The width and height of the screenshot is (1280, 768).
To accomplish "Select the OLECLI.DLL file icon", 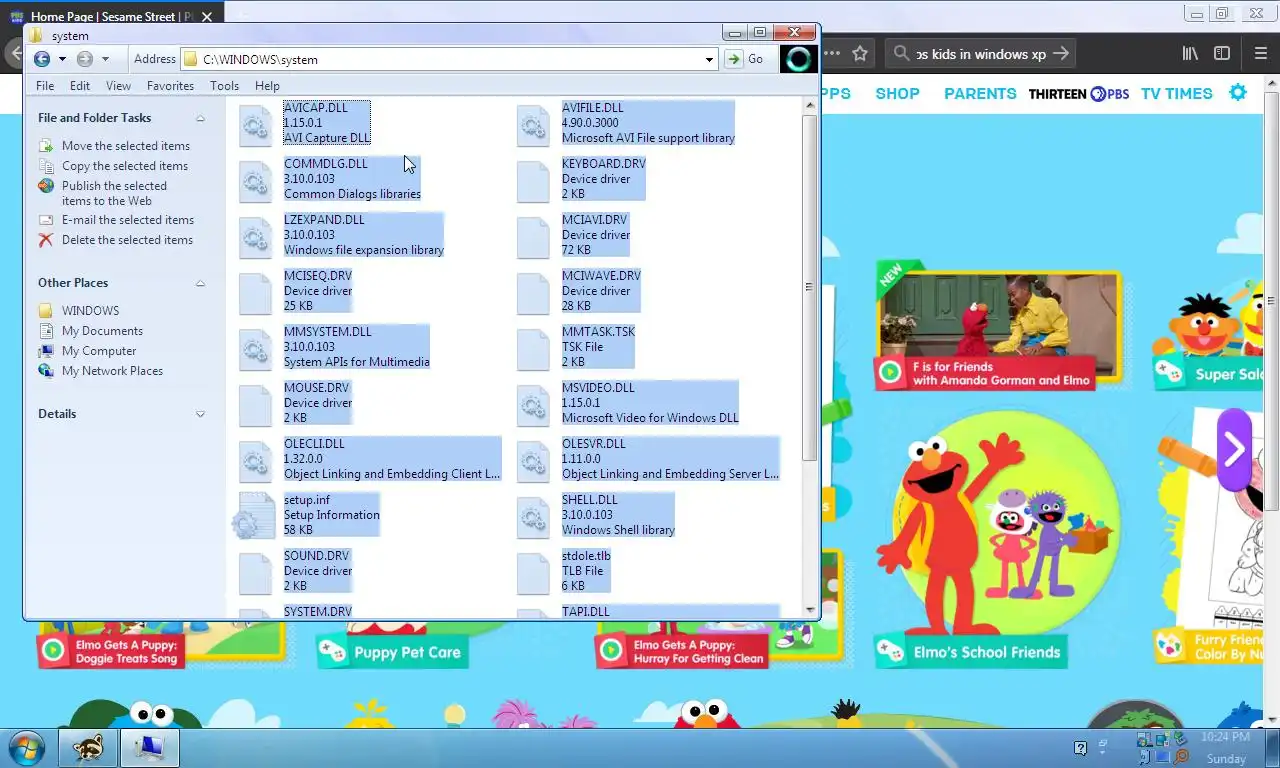I will 255,461.
